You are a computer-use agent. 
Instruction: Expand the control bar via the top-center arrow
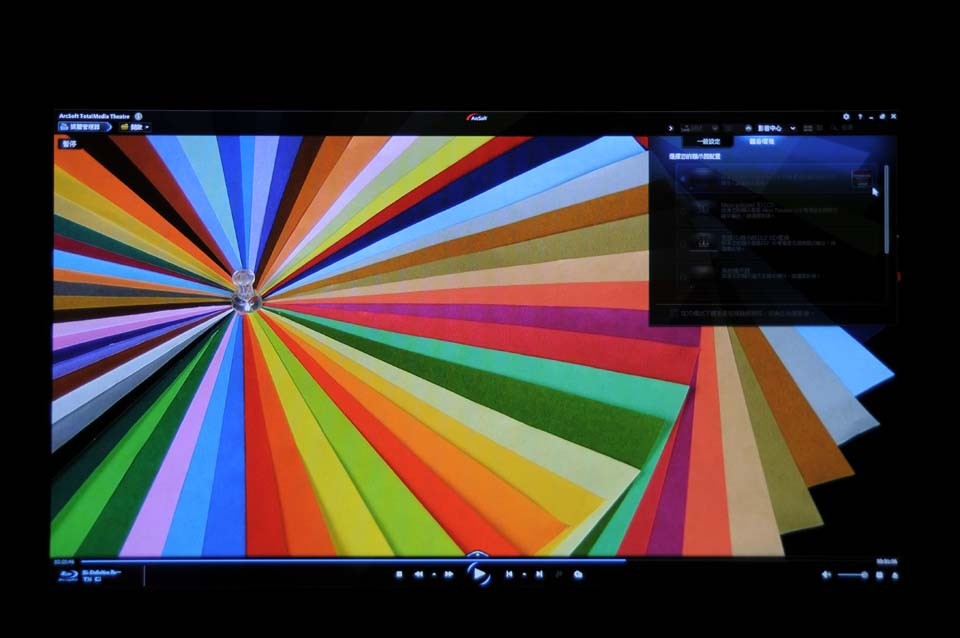[x=477, y=554]
